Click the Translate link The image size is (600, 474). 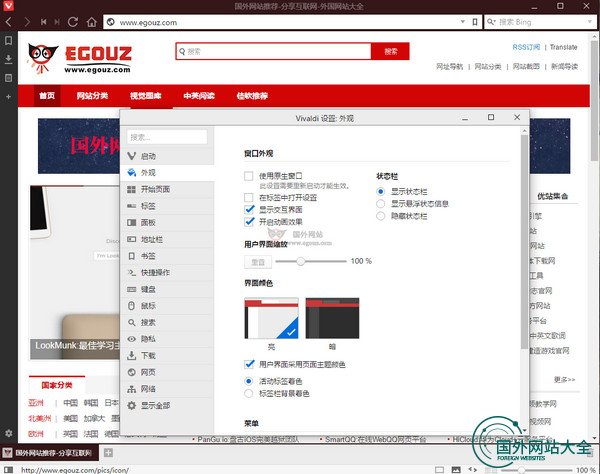tap(563, 47)
